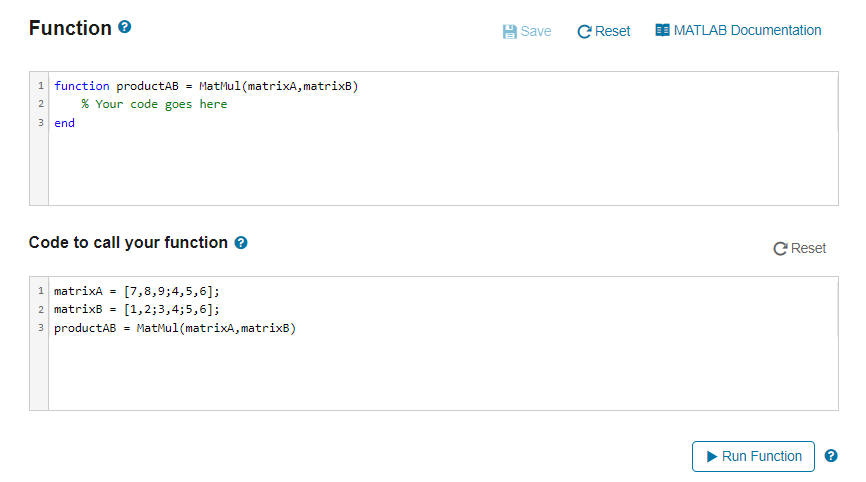Click the matrixA = [7,8,9;4,5,6] line
Viewport: 866px width, 482px height.
click(136, 291)
